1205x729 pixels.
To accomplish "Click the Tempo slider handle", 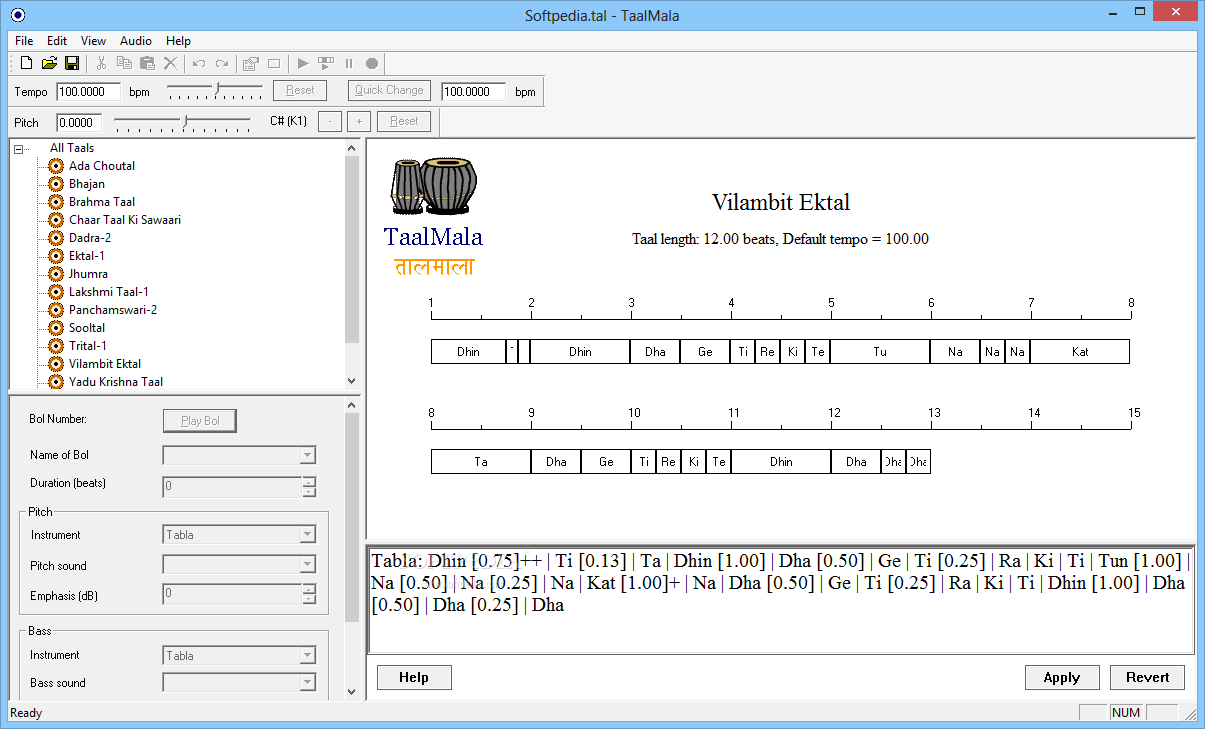I will 218,89.
